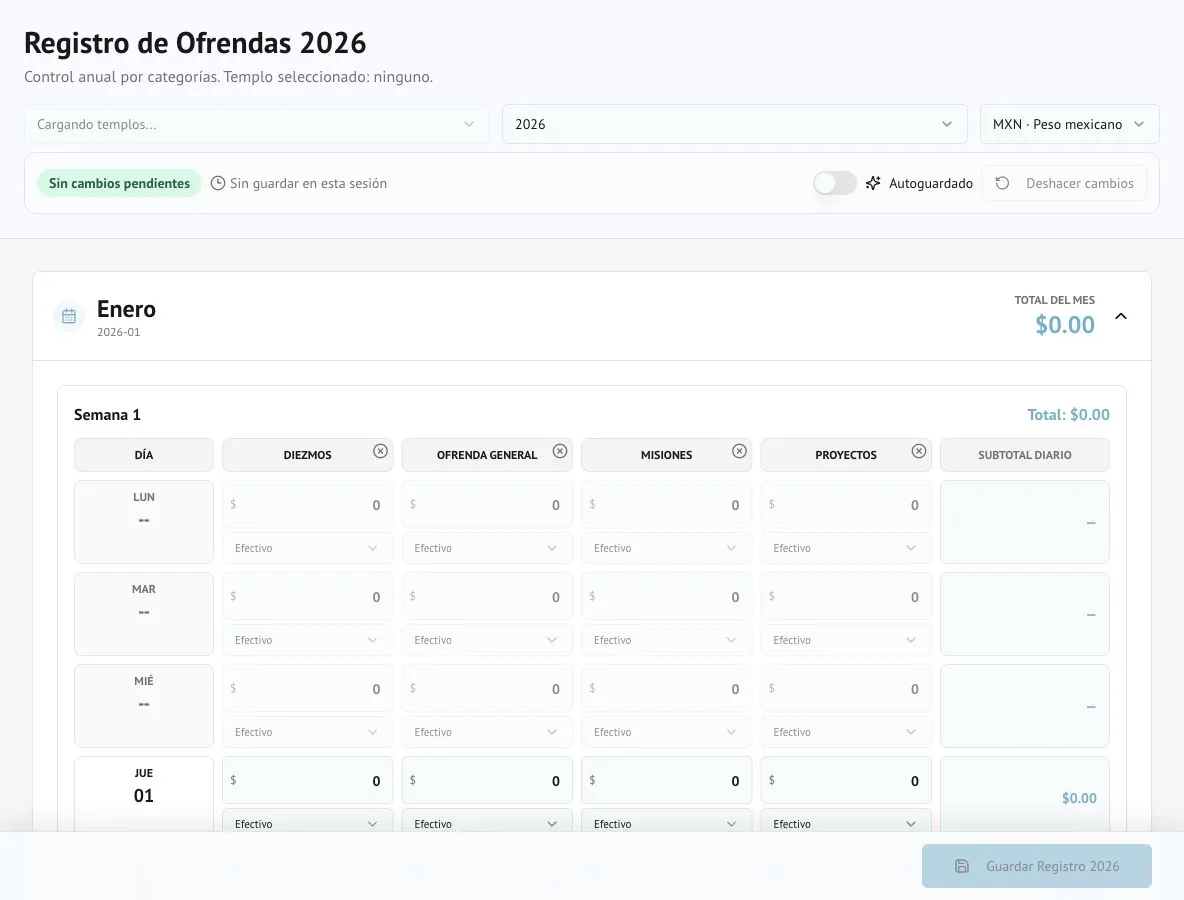Open the temple selector dropdown
The width and height of the screenshot is (1184, 900).
coord(257,124)
